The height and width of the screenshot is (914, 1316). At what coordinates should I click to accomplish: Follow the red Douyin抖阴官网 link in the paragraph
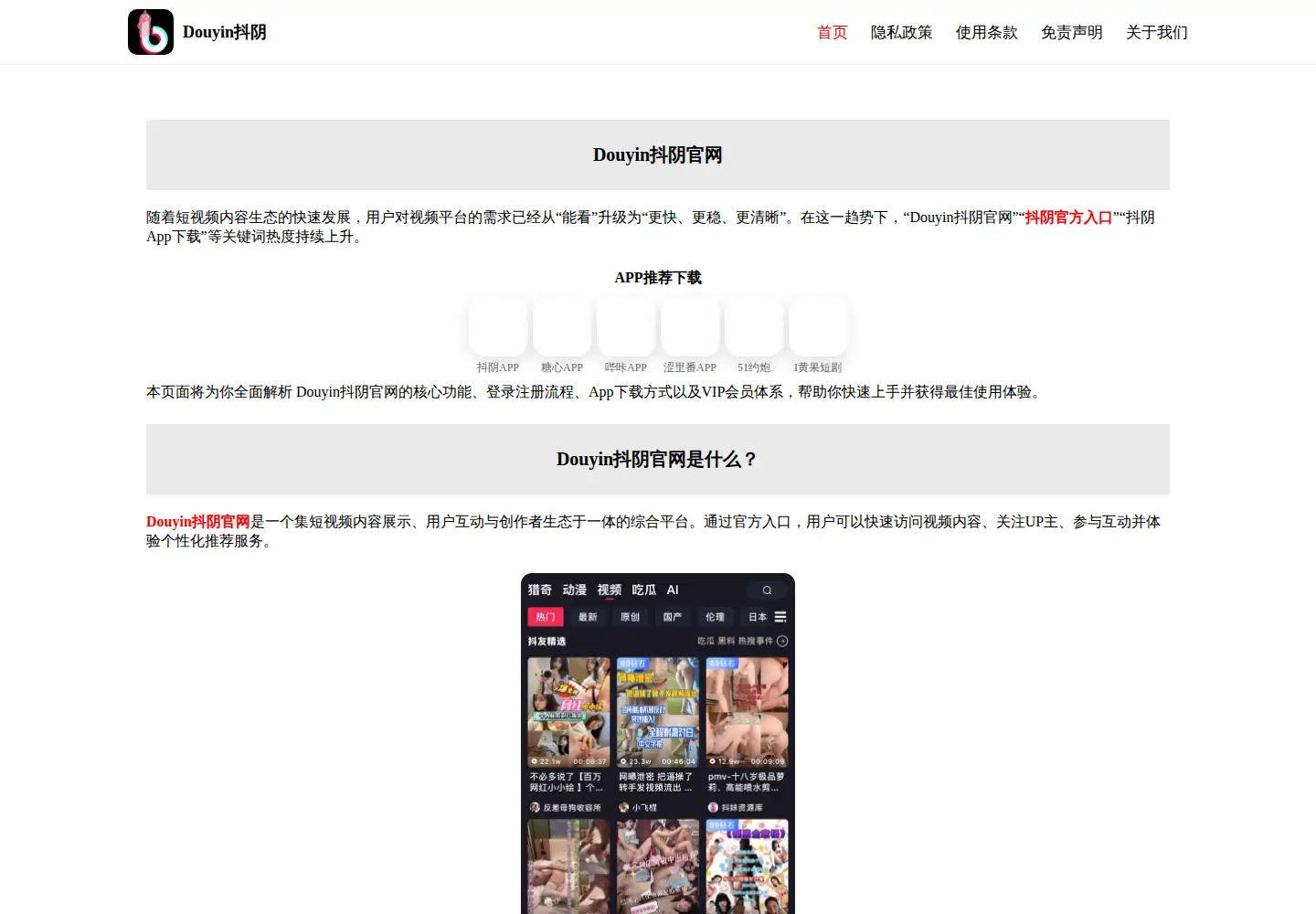pyautogui.click(x=198, y=522)
